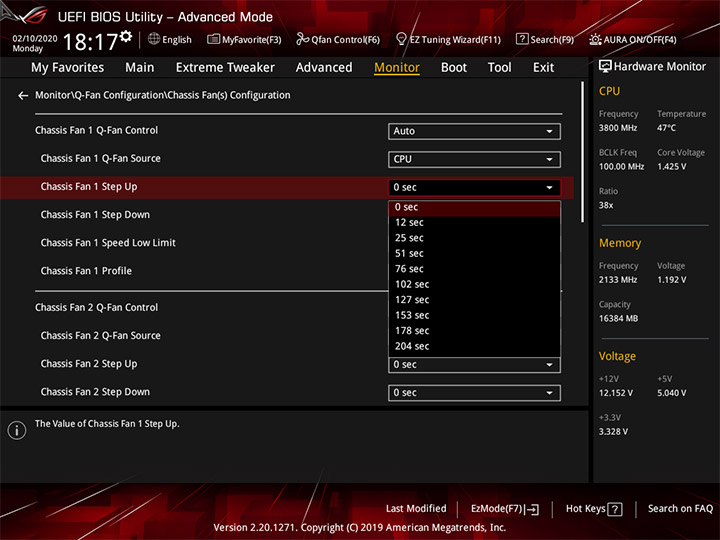Choose 127 sec option
720x540 pixels.
pyautogui.click(x=474, y=300)
